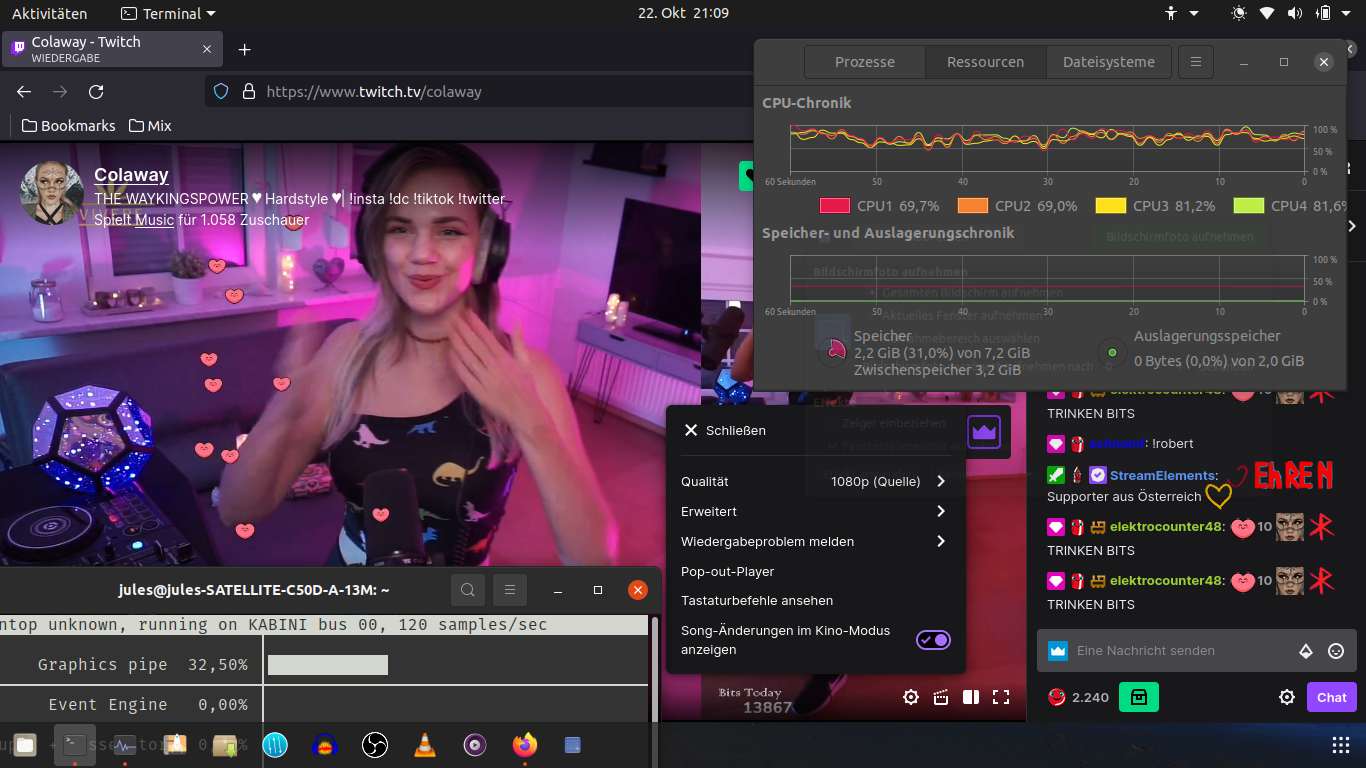Toggle theatre mode in the player
This screenshot has width=1366, height=768.
coord(970,697)
